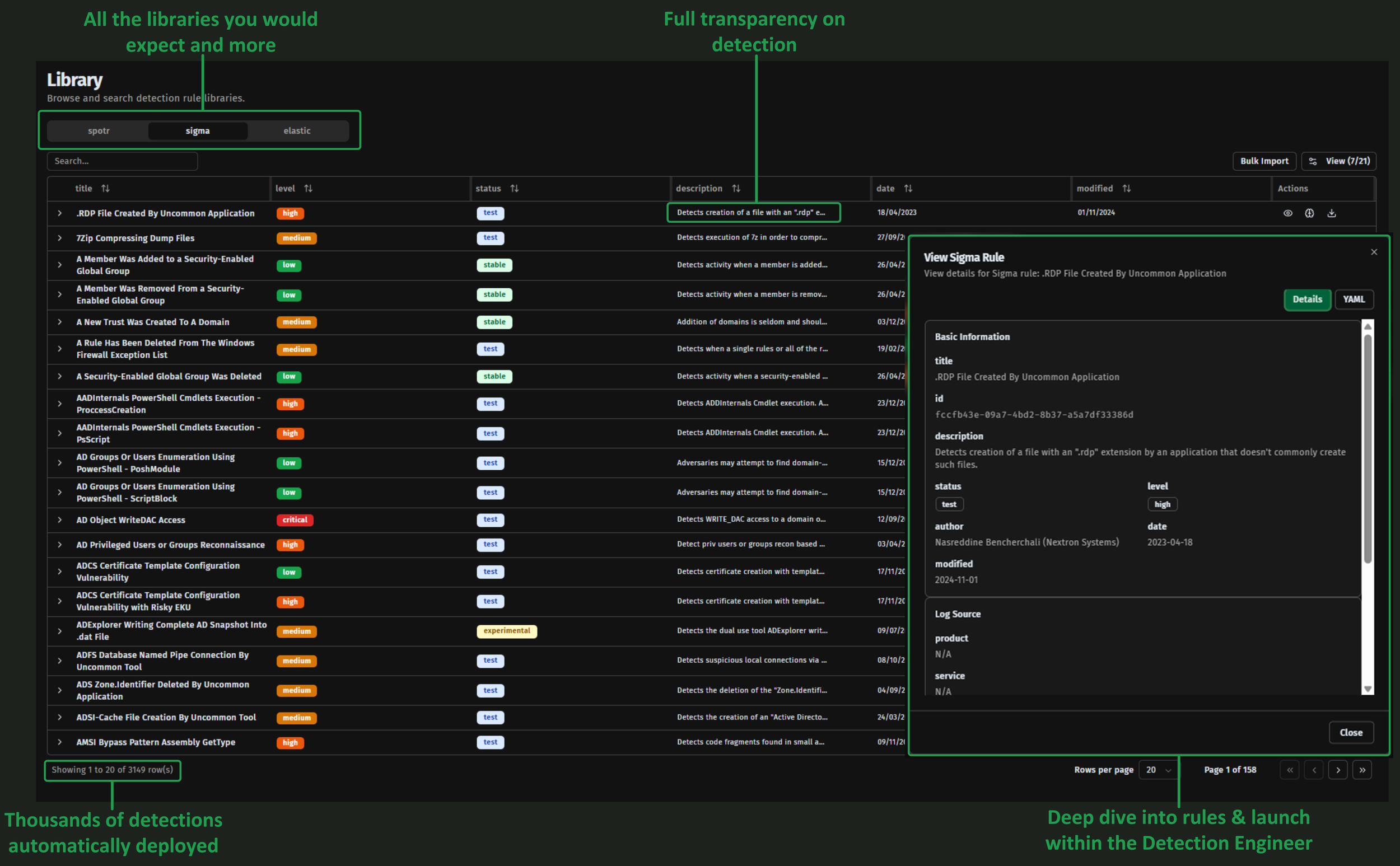
Task: Jump to last page double arrow
Action: click(x=1362, y=770)
